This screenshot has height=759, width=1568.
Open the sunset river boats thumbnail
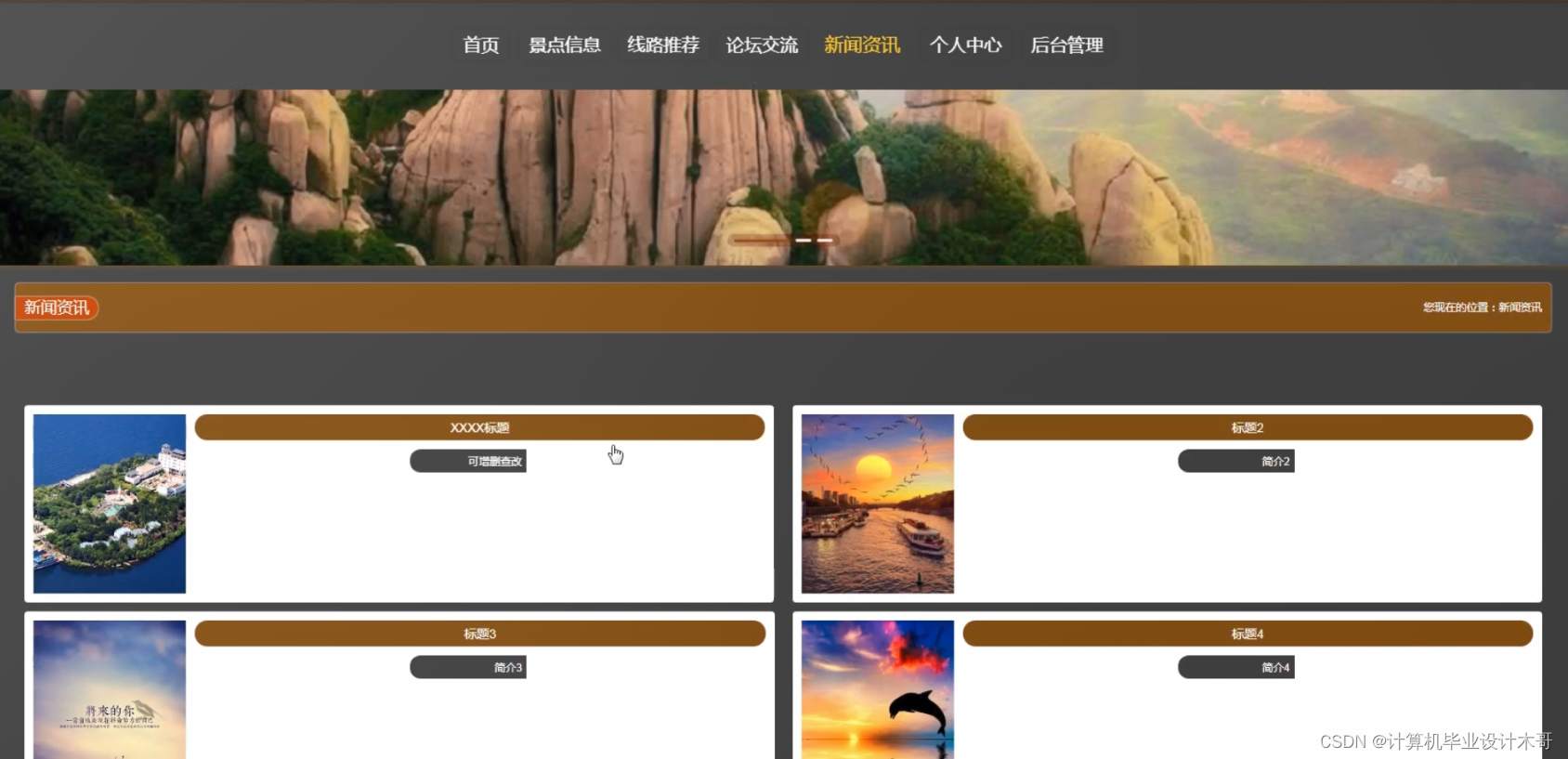878,504
